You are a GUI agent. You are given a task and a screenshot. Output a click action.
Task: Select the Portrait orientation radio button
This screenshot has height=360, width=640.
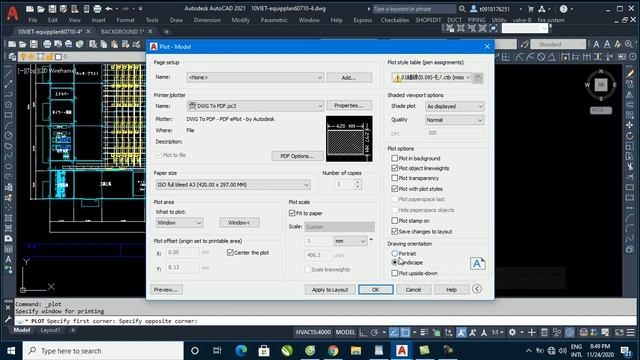394,253
